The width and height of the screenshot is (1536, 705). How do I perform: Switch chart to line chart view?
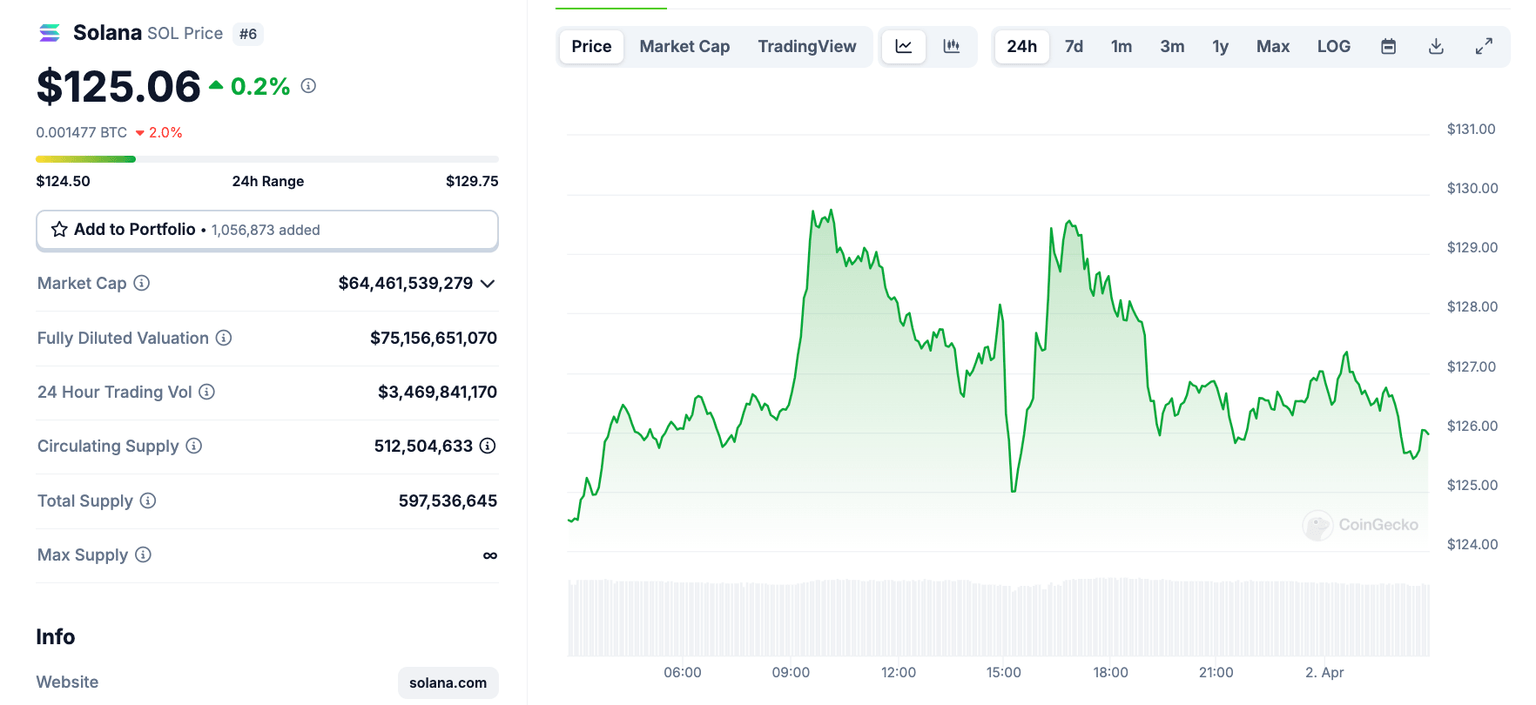[x=903, y=46]
